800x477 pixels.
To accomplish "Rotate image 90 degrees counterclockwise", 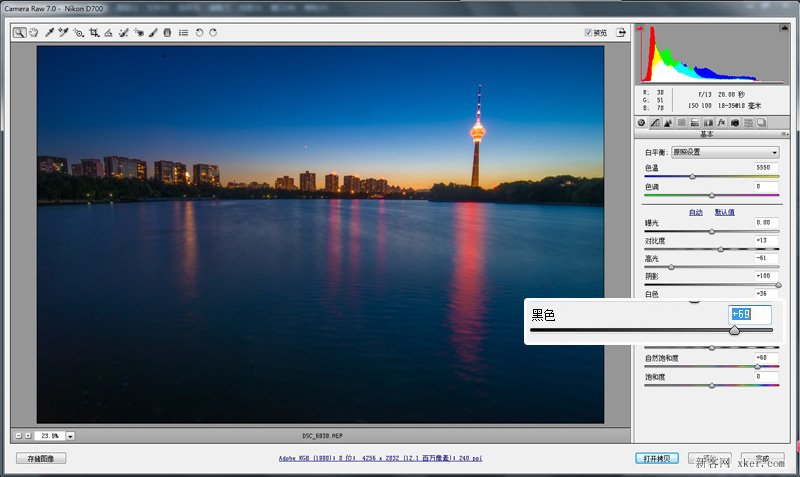I will pyautogui.click(x=199, y=33).
